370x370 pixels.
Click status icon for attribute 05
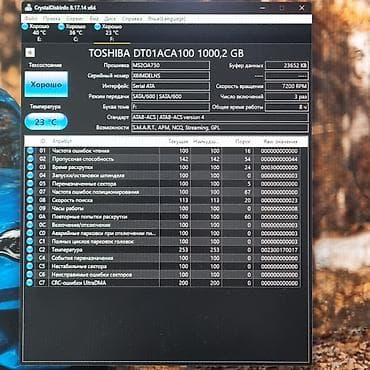click(x=30, y=184)
